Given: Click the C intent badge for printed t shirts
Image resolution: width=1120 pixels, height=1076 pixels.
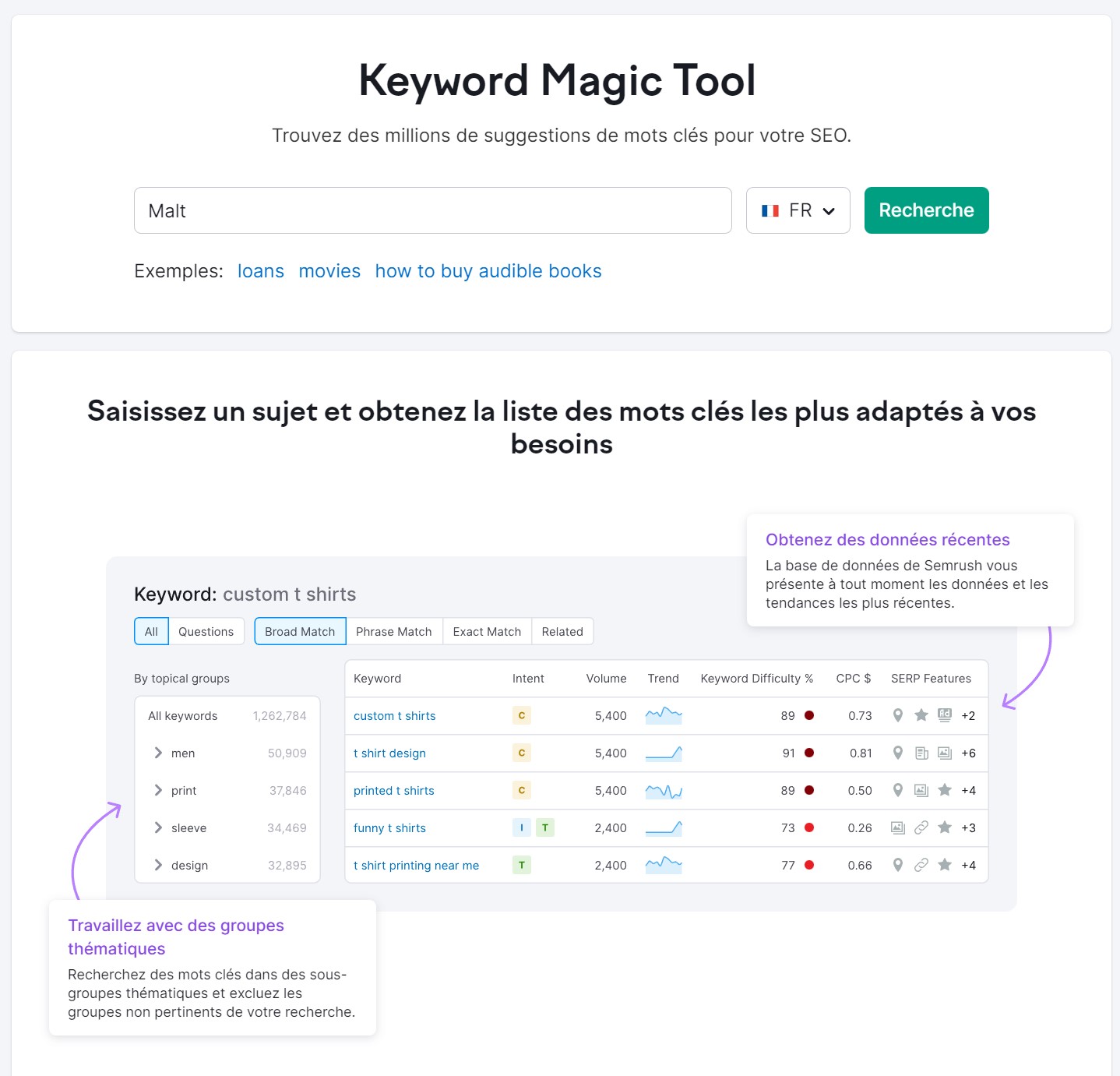Looking at the screenshot, I should 522,790.
